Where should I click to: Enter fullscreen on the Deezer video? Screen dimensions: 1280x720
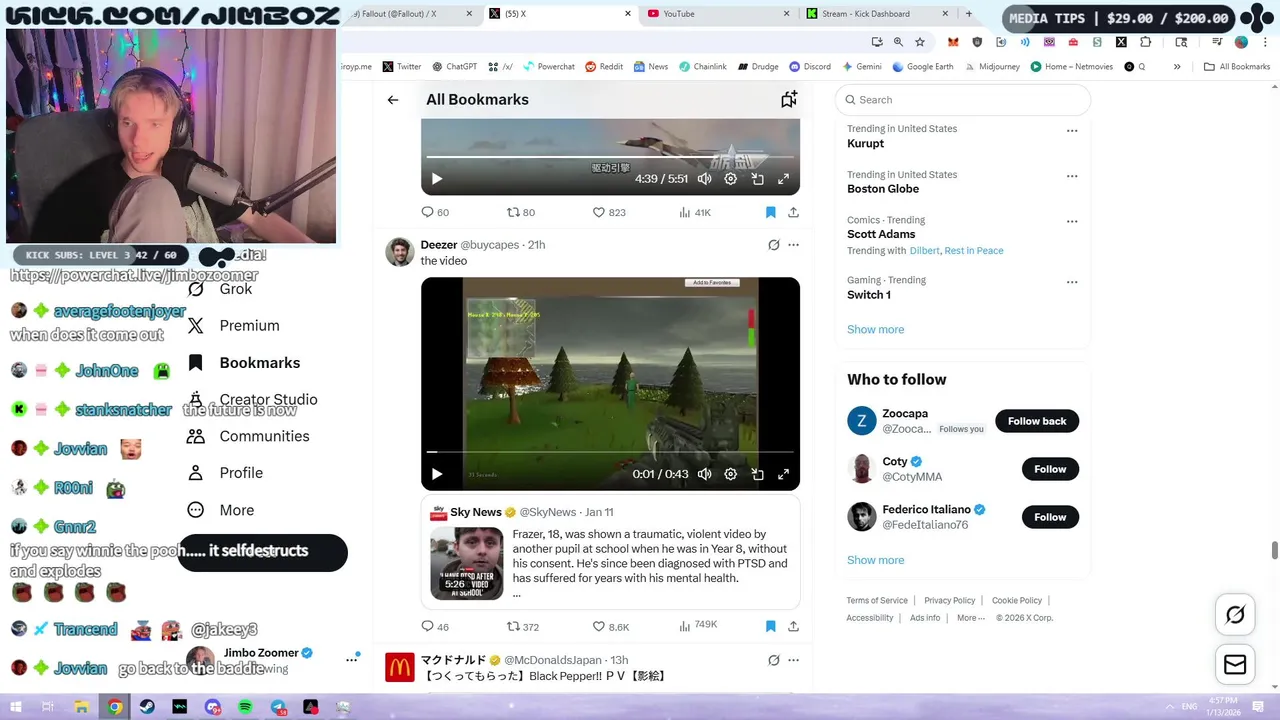784,474
